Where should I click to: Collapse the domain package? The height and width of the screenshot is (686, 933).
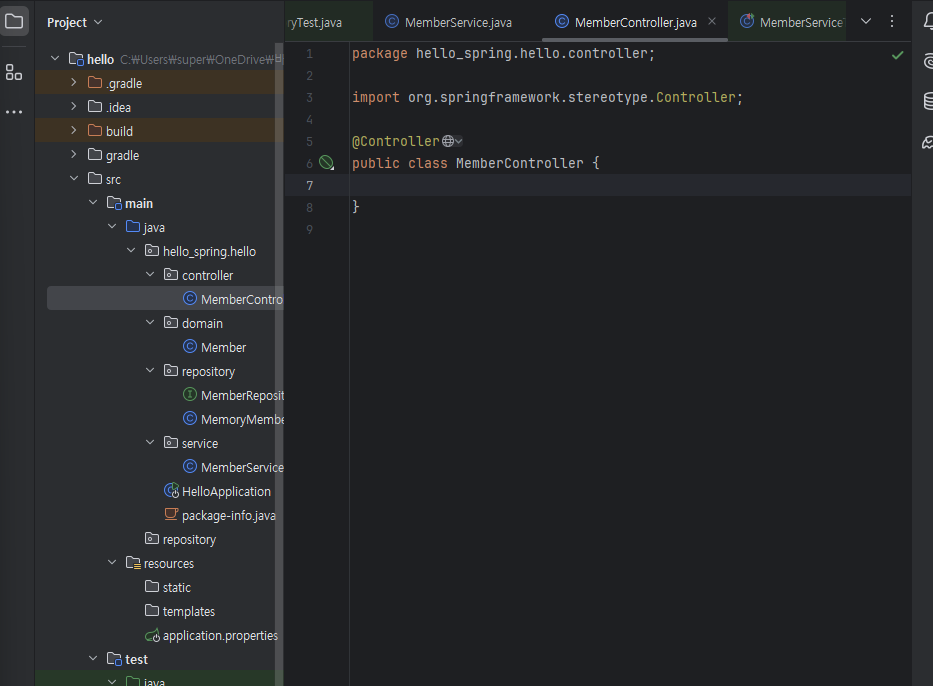point(150,322)
